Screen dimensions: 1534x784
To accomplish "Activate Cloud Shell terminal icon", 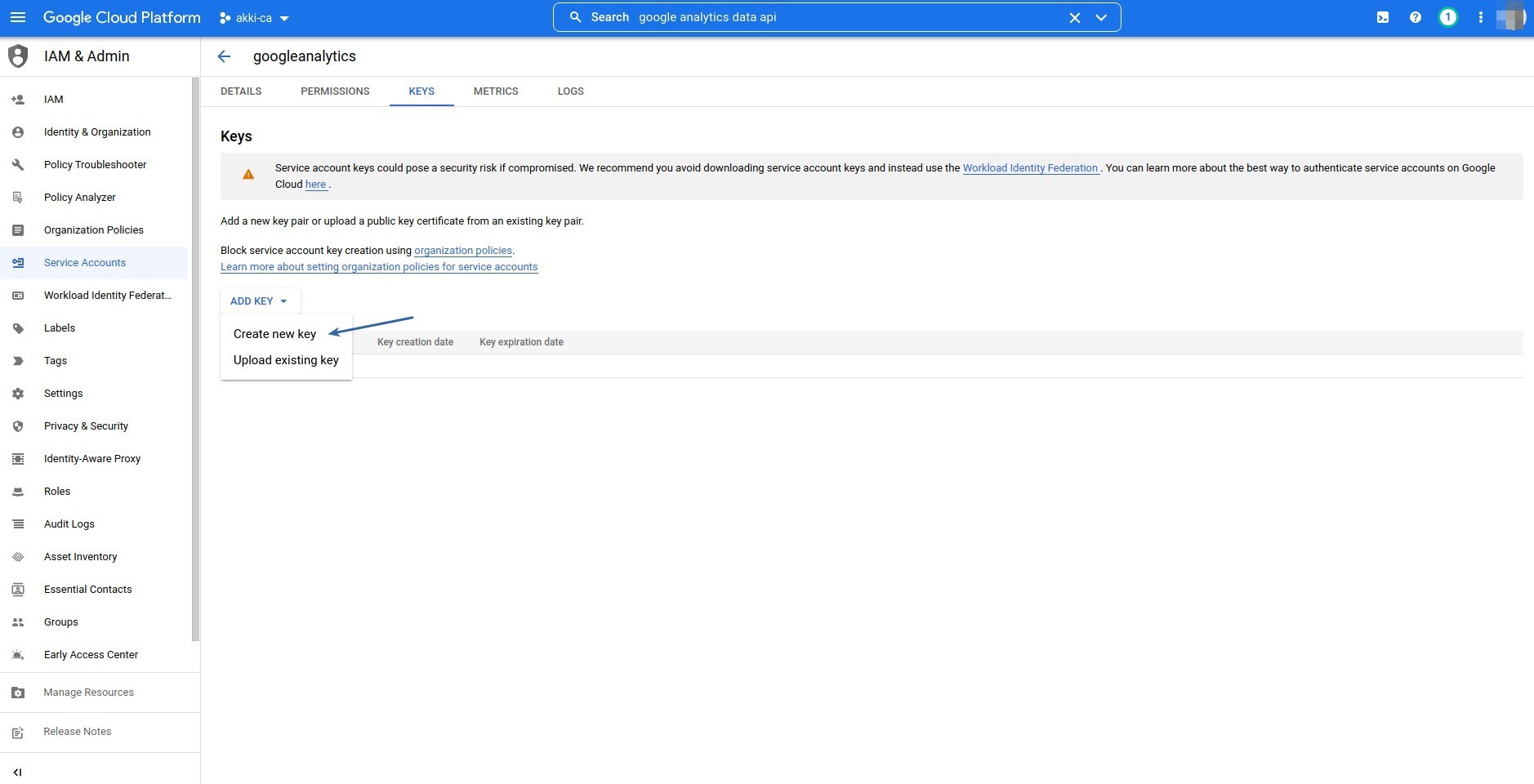I will [x=1383, y=17].
